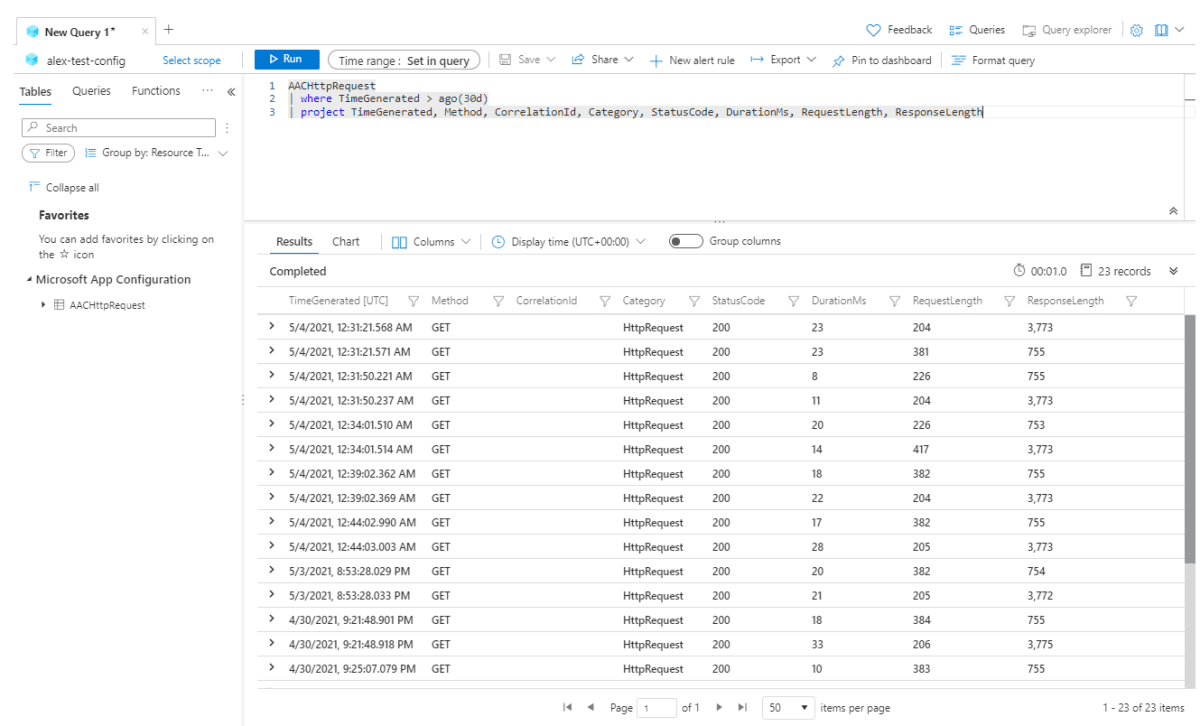Enable the Group columns toggle

point(684,241)
